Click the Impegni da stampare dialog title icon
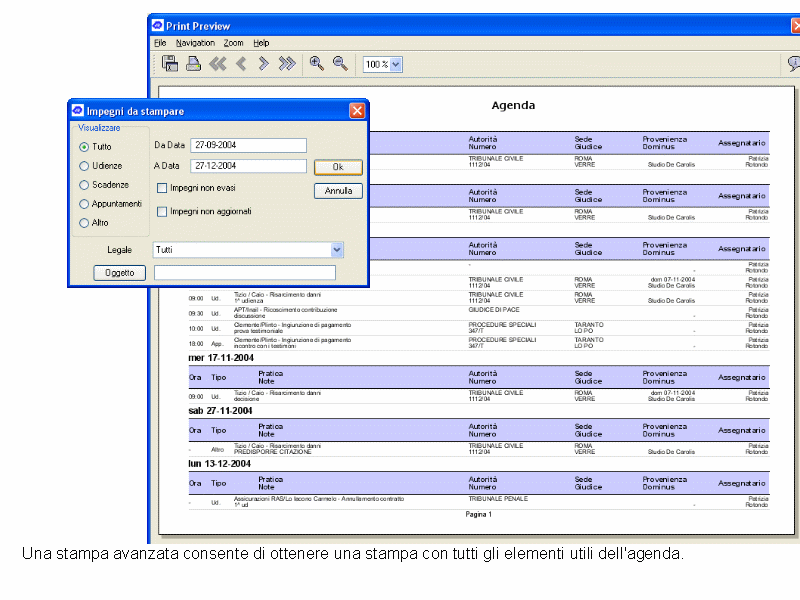 point(78,110)
